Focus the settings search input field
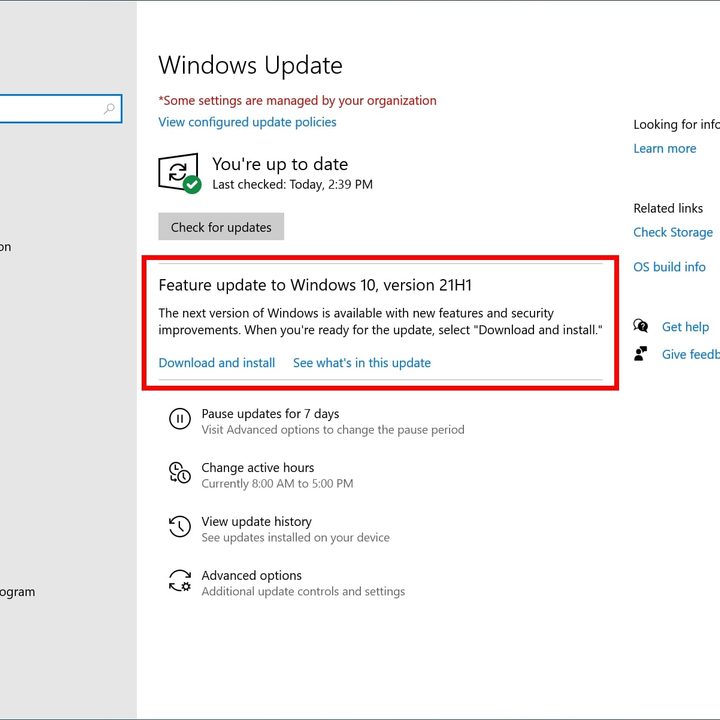This screenshot has height=720, width=720. pyautogui.click(x=61, y=109)
